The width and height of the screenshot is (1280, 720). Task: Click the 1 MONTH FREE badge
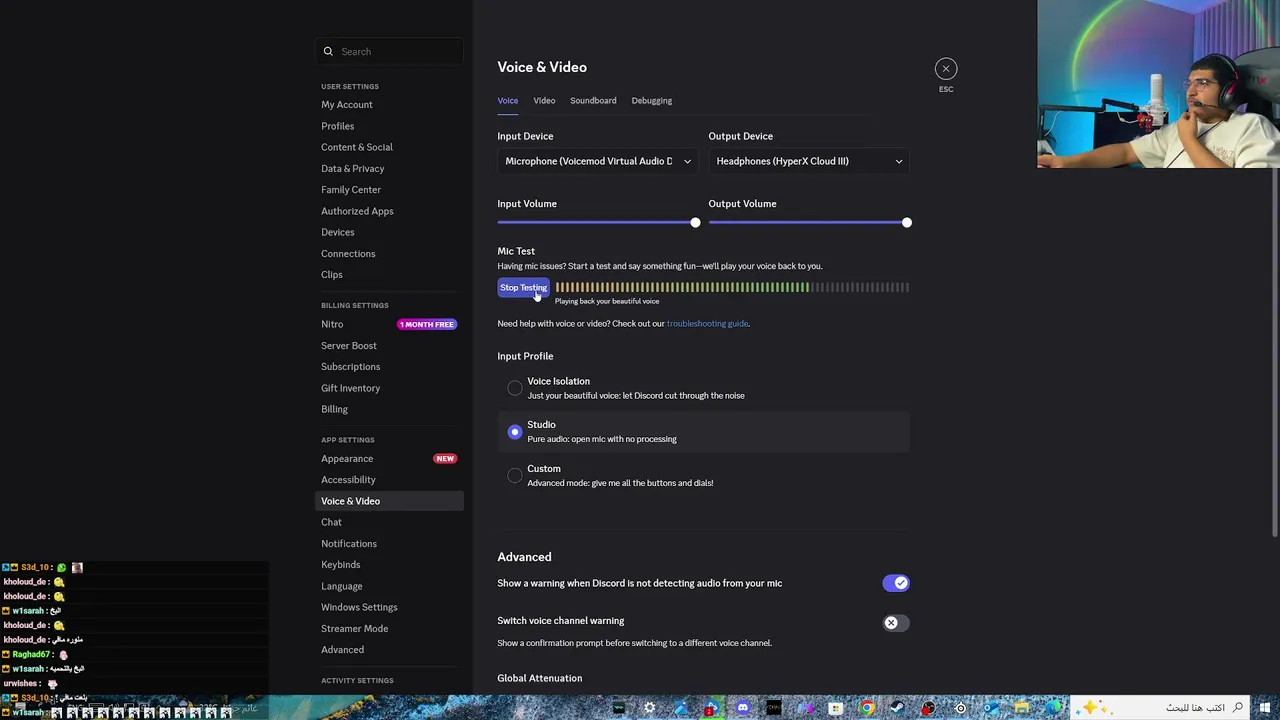427,324
